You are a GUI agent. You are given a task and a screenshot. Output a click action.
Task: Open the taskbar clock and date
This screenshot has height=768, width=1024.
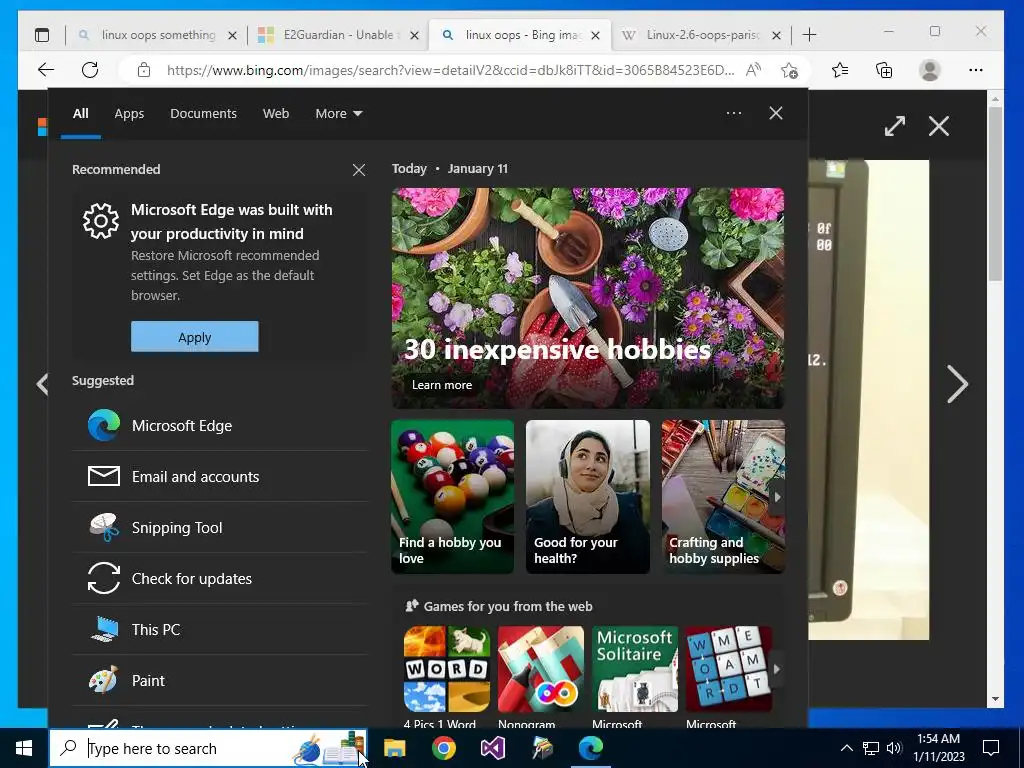point(938,748)
